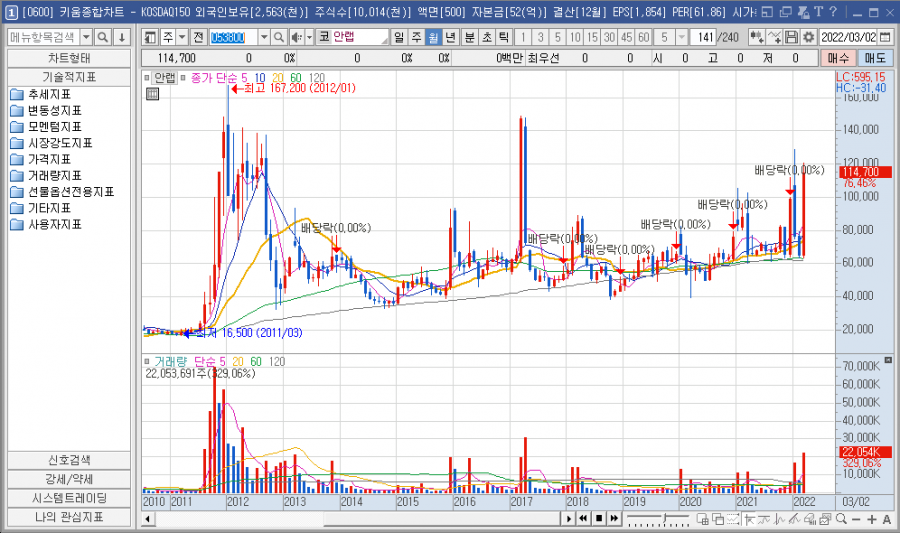
Task: Click the stock code input field 053800
Action: (x=233, y=37)
